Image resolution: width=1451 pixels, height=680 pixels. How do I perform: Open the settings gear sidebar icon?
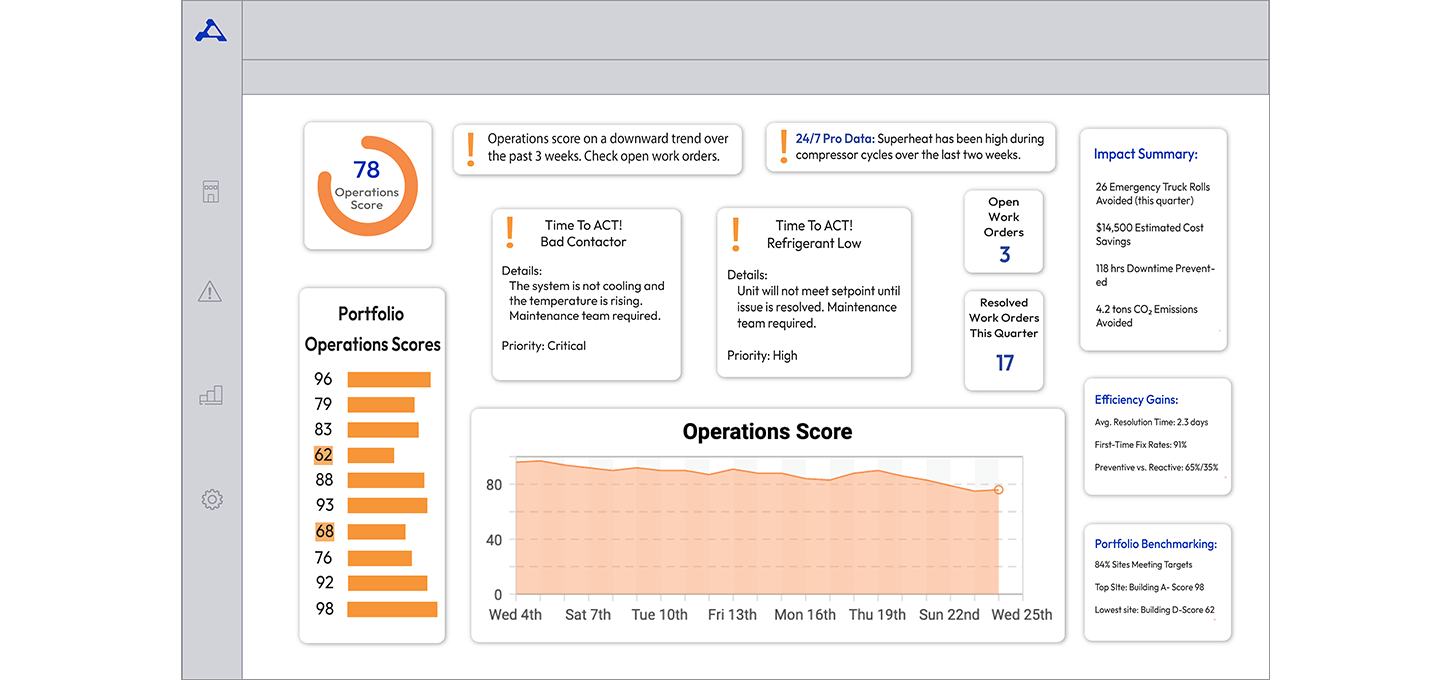(211, 499)
